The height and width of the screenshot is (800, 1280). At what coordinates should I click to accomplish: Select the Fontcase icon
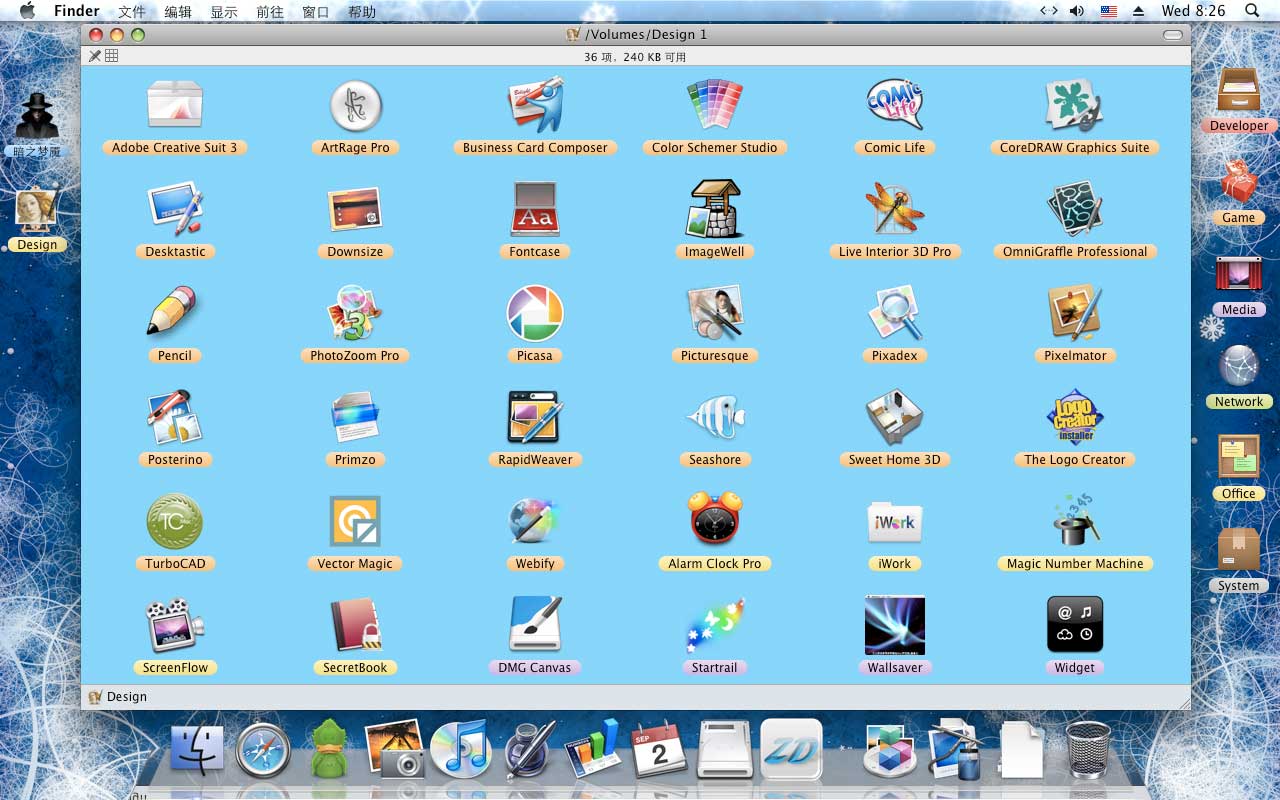pyautogui.click(x=535, y=209)
